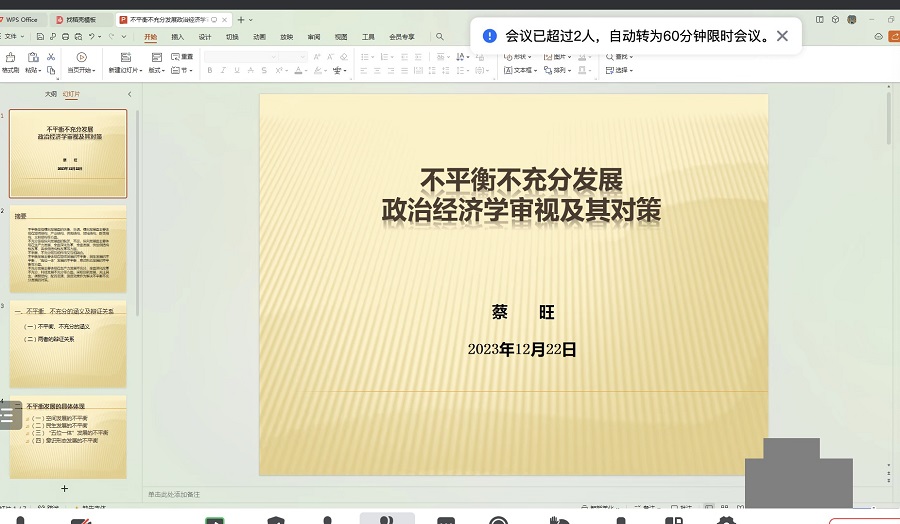
Task: Start slideshow from current slide icon
Action: coord(81,58)
